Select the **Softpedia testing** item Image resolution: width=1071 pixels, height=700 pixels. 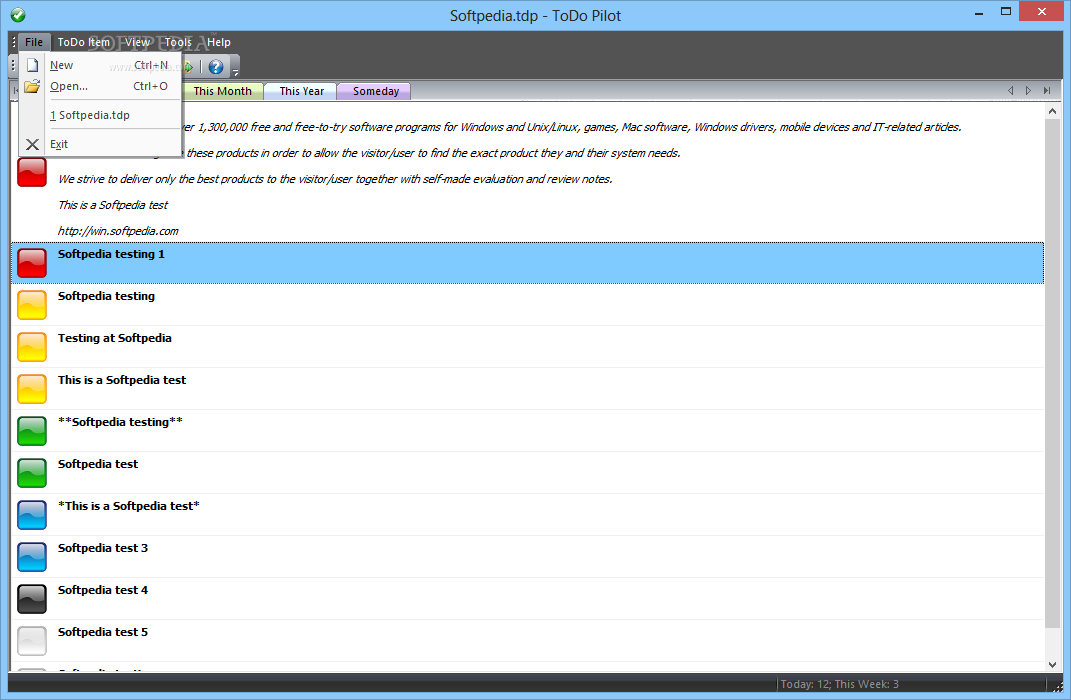point(527,431)
